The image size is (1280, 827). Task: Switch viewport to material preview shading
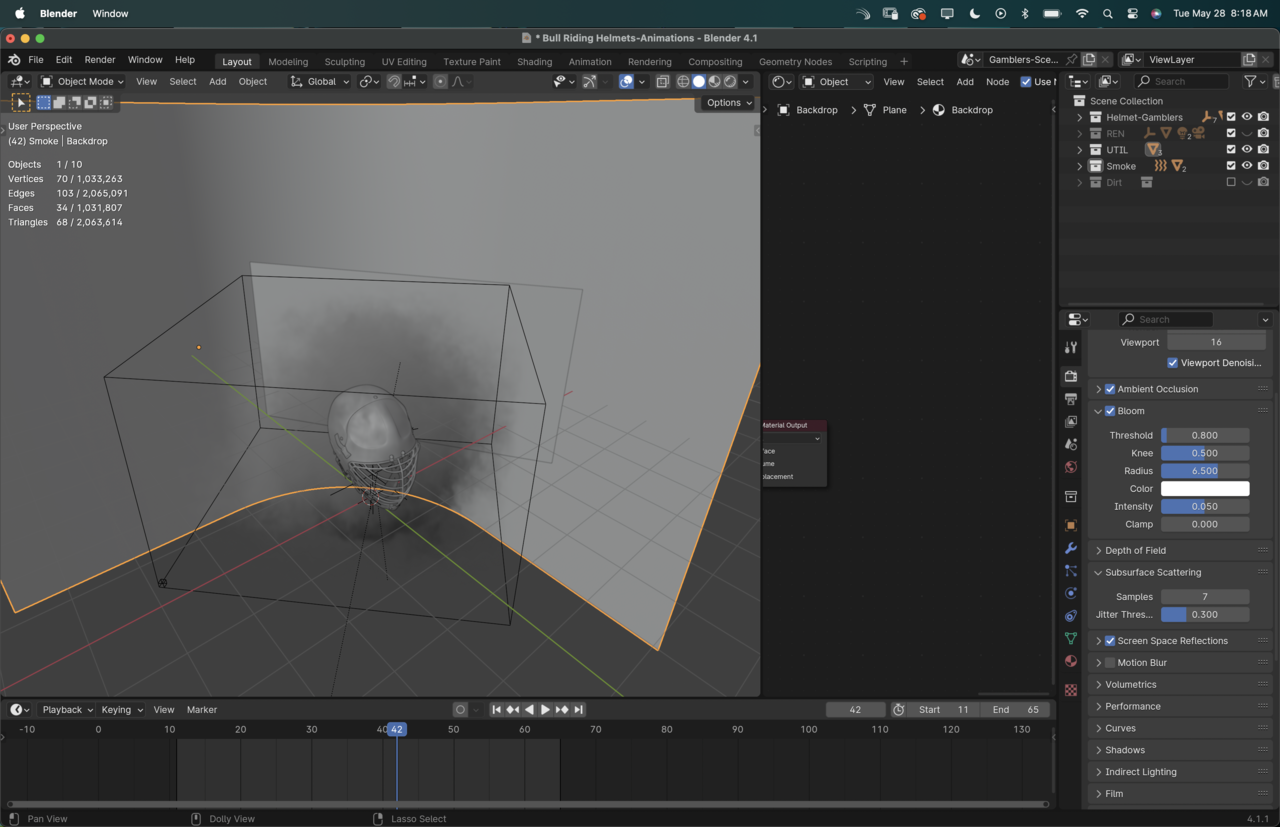(x=714, y=82)
